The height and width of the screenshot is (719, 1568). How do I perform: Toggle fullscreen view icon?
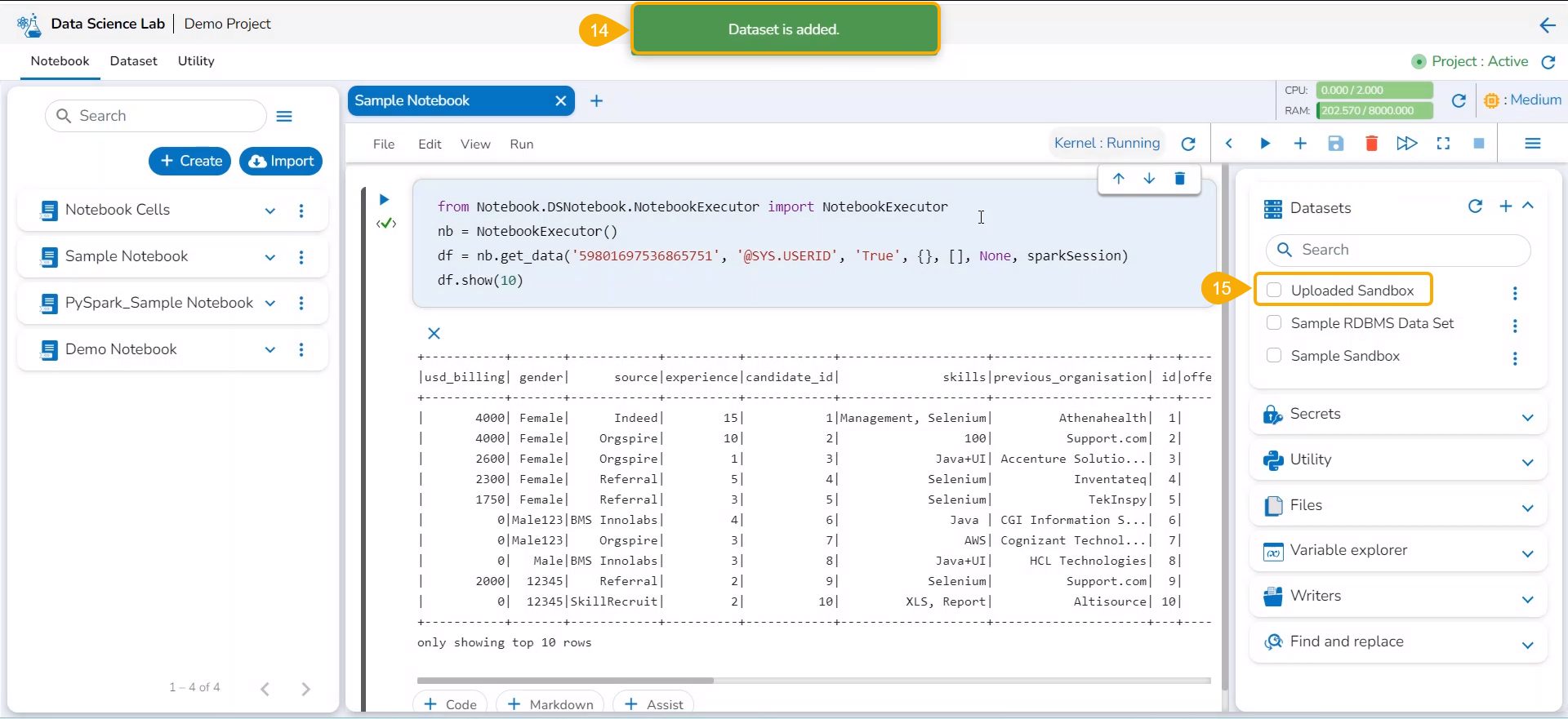(1443, 144)
